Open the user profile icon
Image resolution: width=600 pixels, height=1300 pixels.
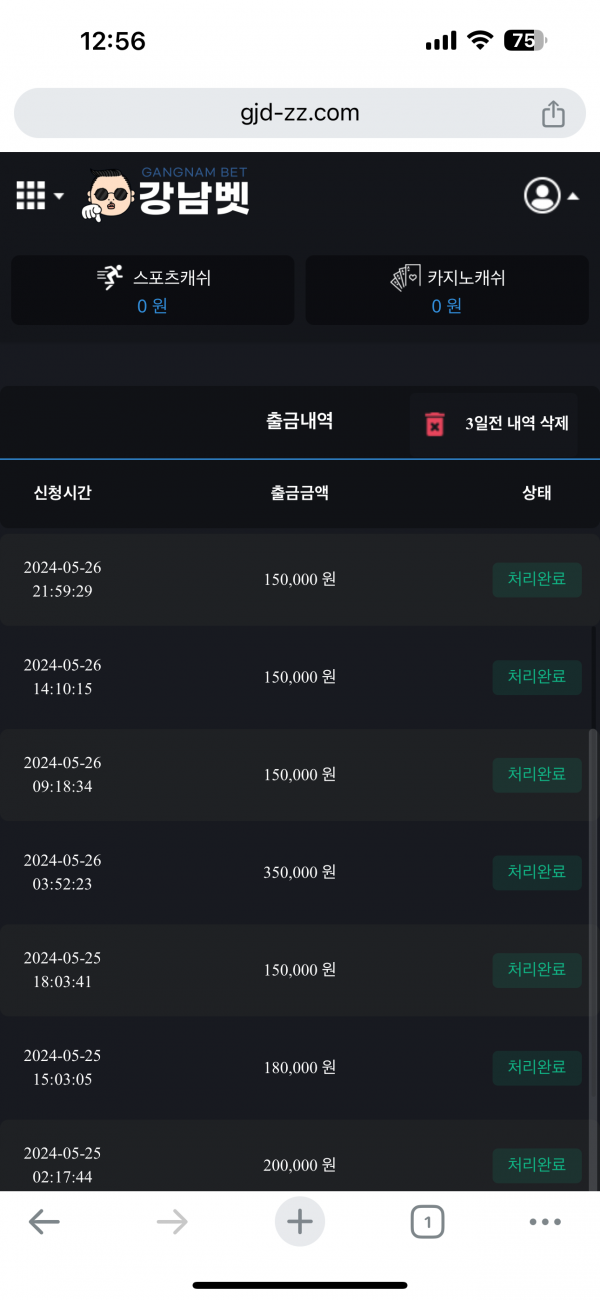542,195
